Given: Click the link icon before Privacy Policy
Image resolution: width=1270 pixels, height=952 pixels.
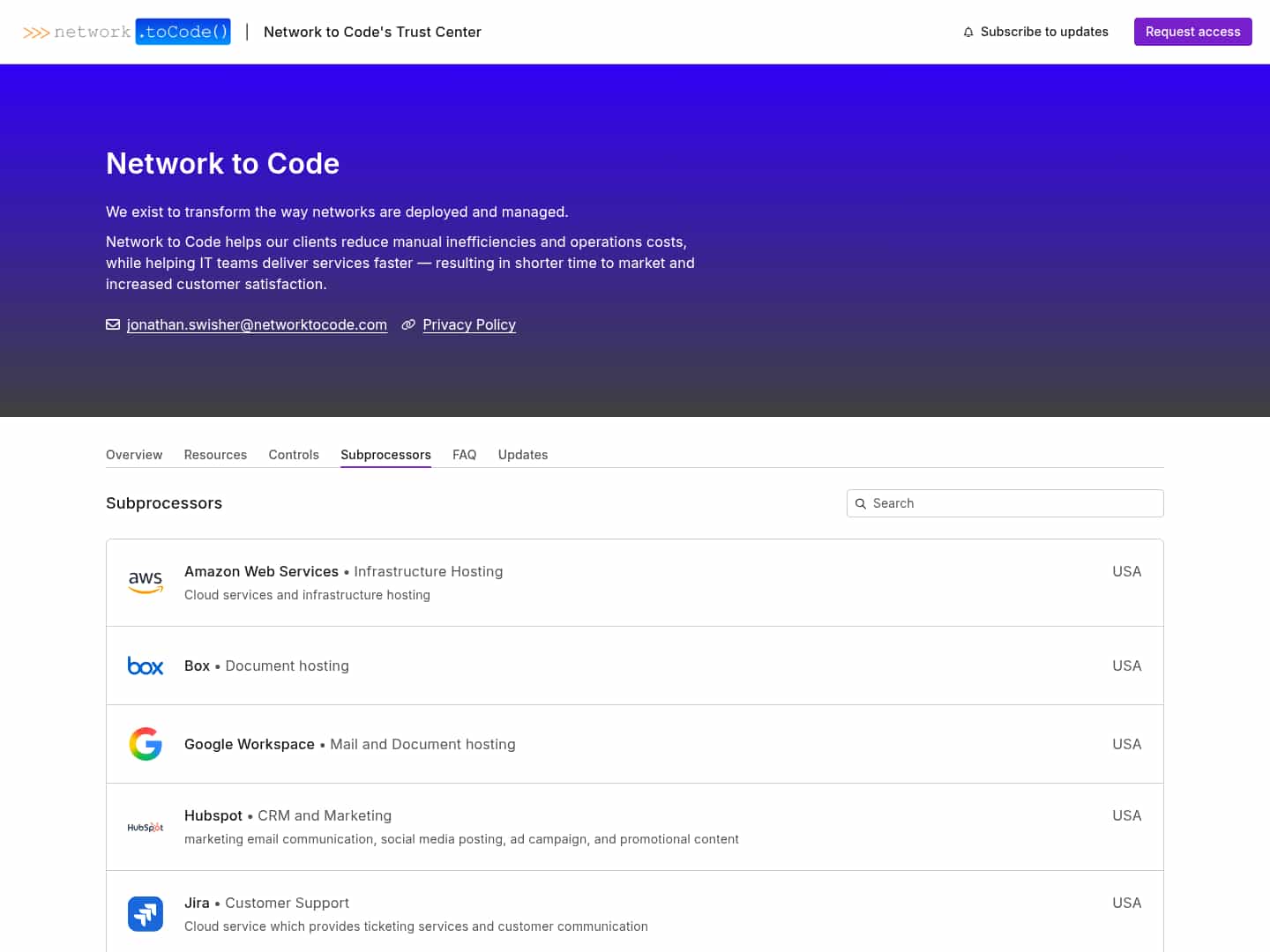Looking at the screenshot, I should 408,324.
